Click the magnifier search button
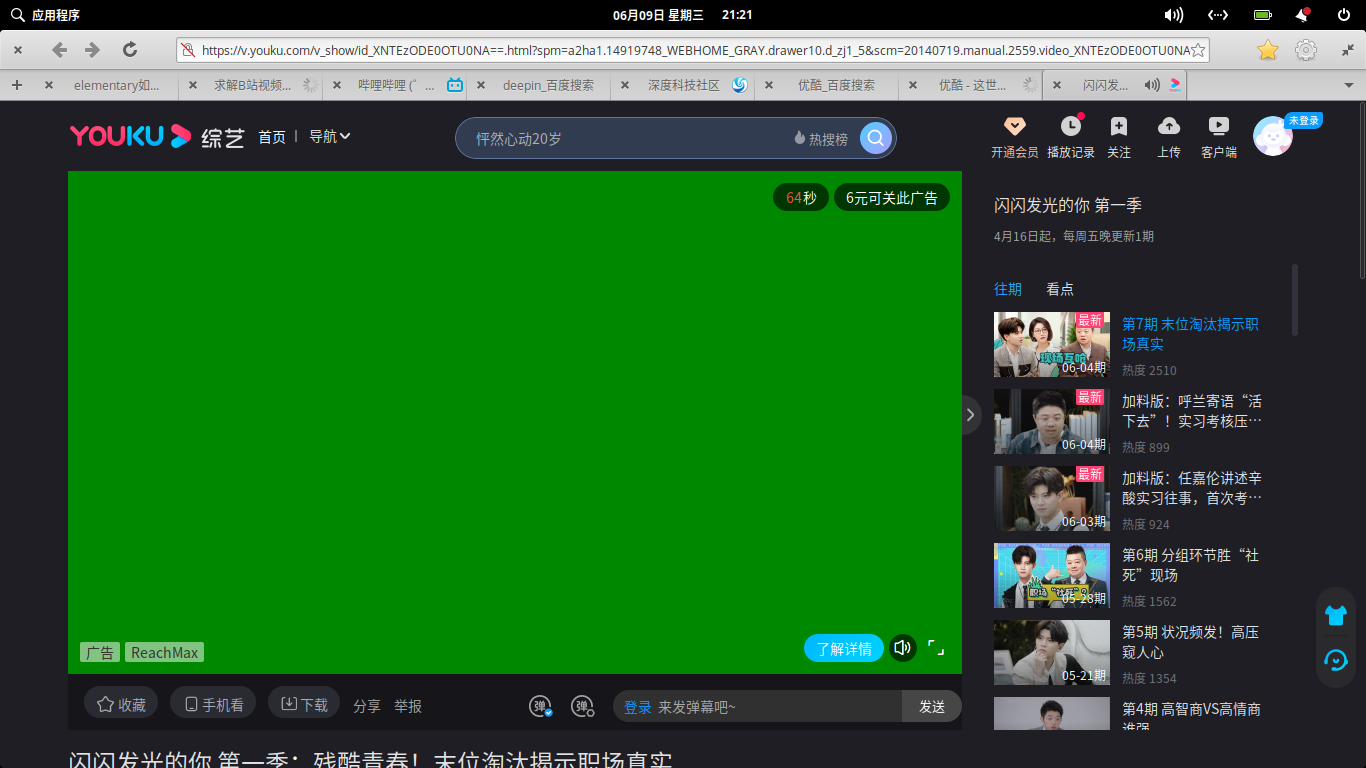The width and height of the screenshot is (1366, 768). coord(875,138)
